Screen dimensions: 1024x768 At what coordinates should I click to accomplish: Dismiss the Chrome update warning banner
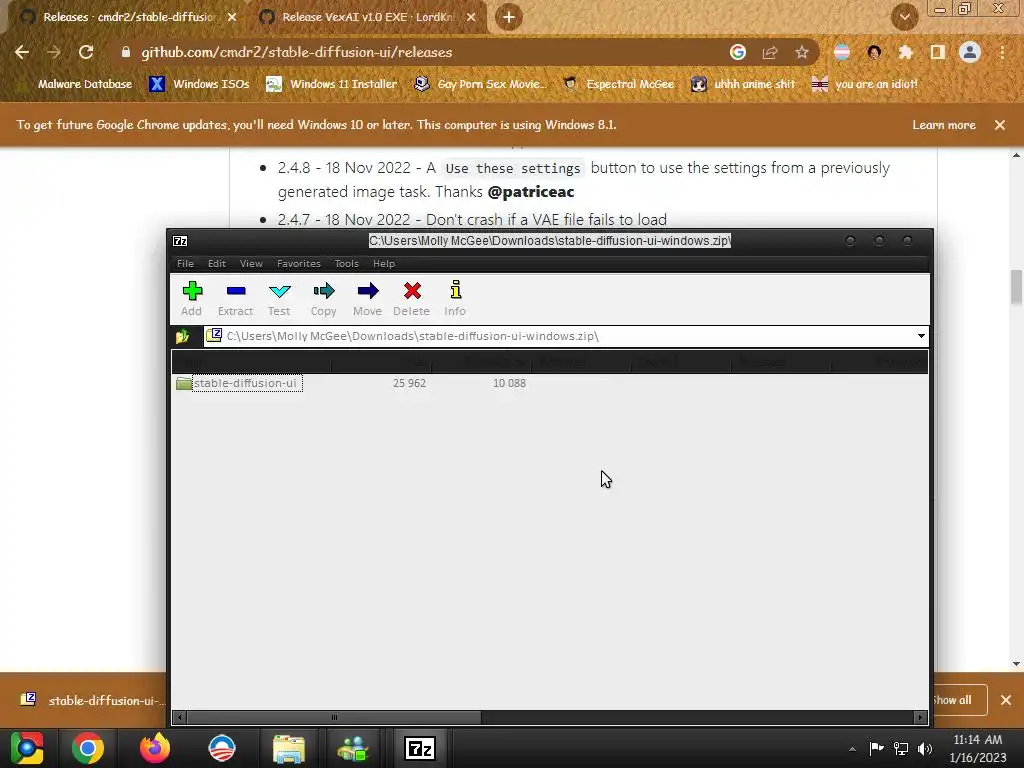(1000, 125)
